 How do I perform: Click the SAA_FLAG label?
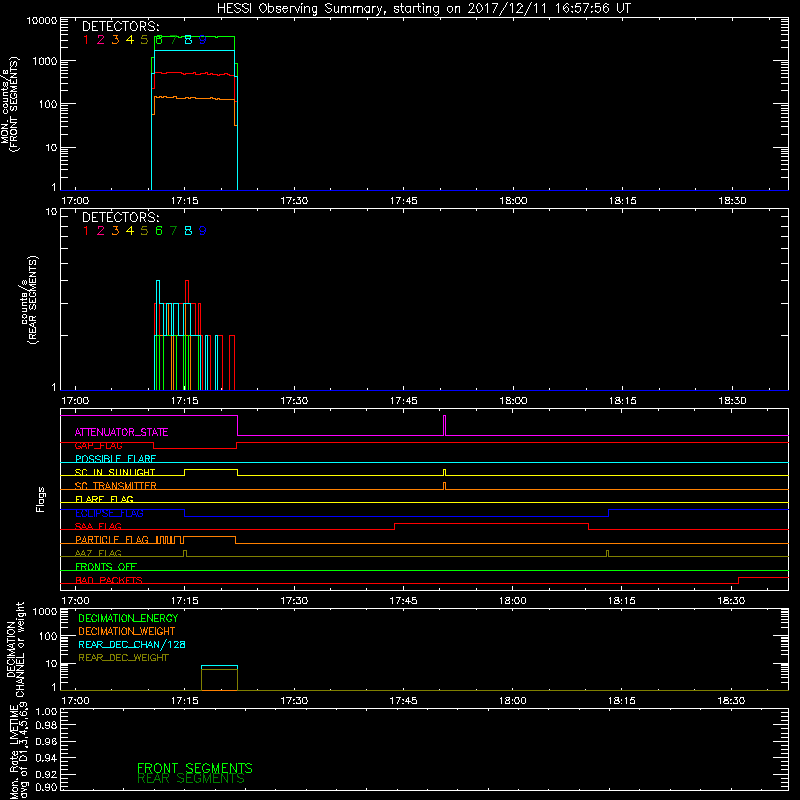[x=98, y=526]
